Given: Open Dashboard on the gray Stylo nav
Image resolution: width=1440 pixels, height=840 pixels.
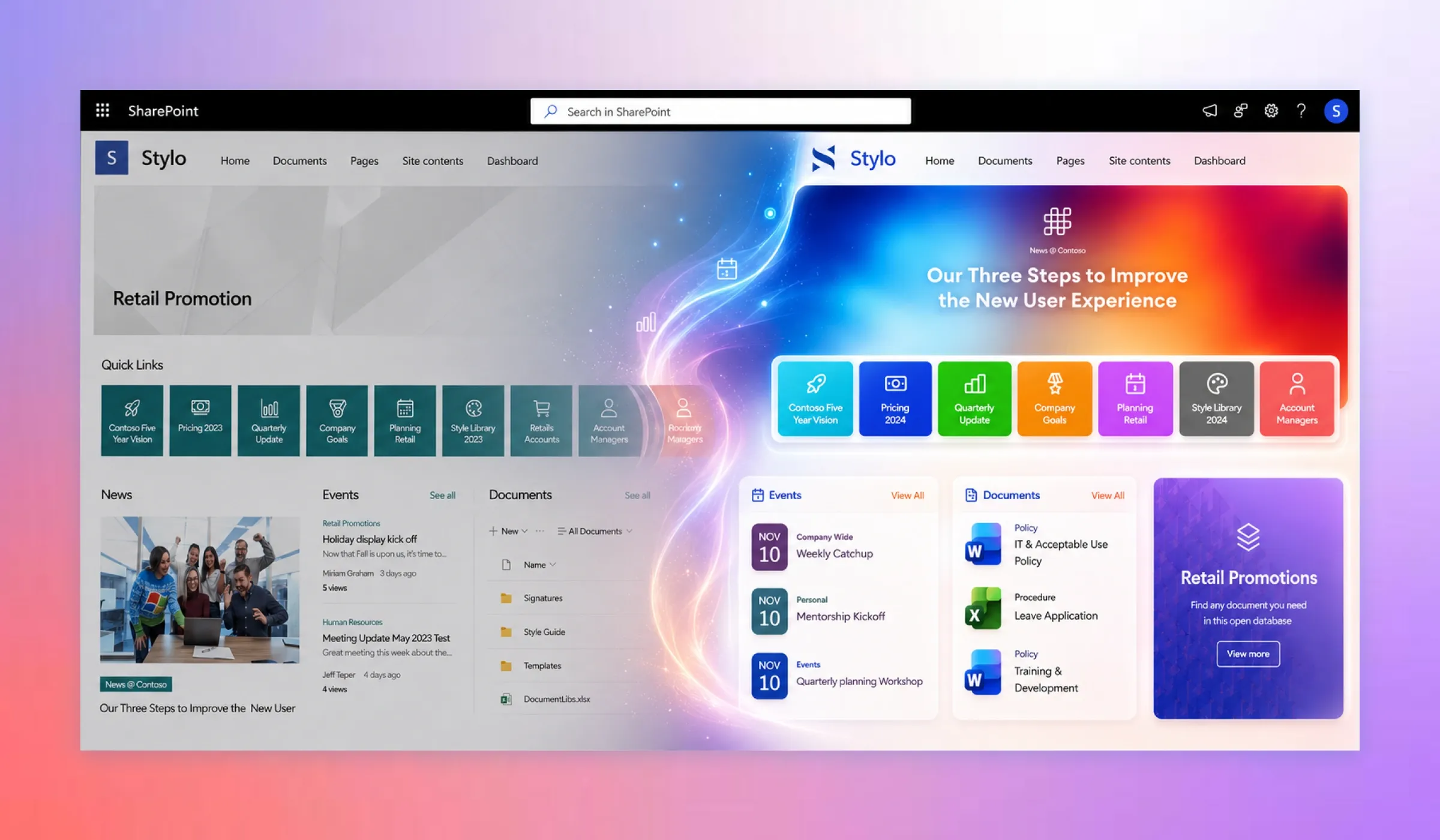Looking at the screenshot, I should click(x=512, y=161).
